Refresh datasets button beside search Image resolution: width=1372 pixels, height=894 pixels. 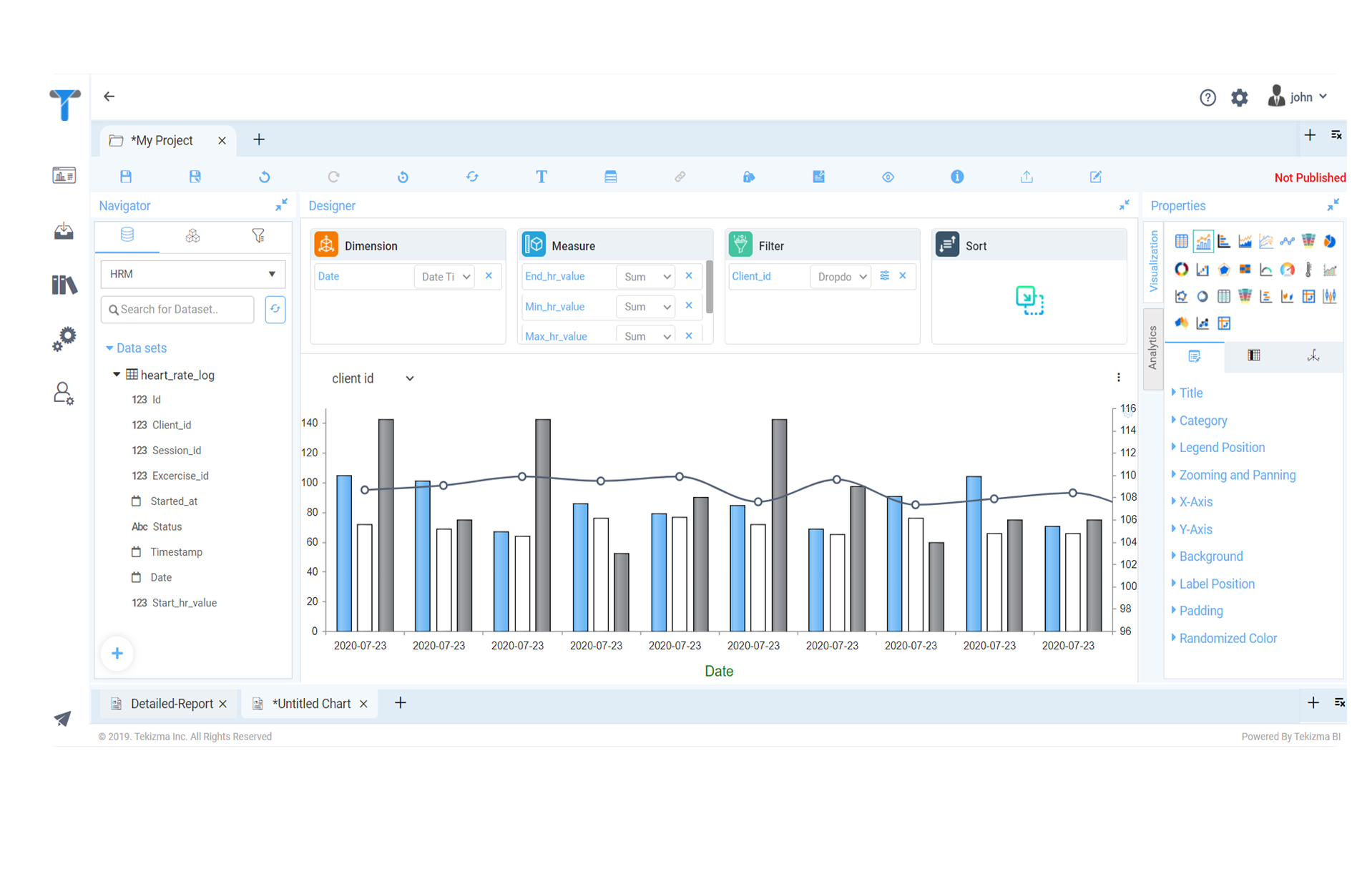click(x=275, y=310)
